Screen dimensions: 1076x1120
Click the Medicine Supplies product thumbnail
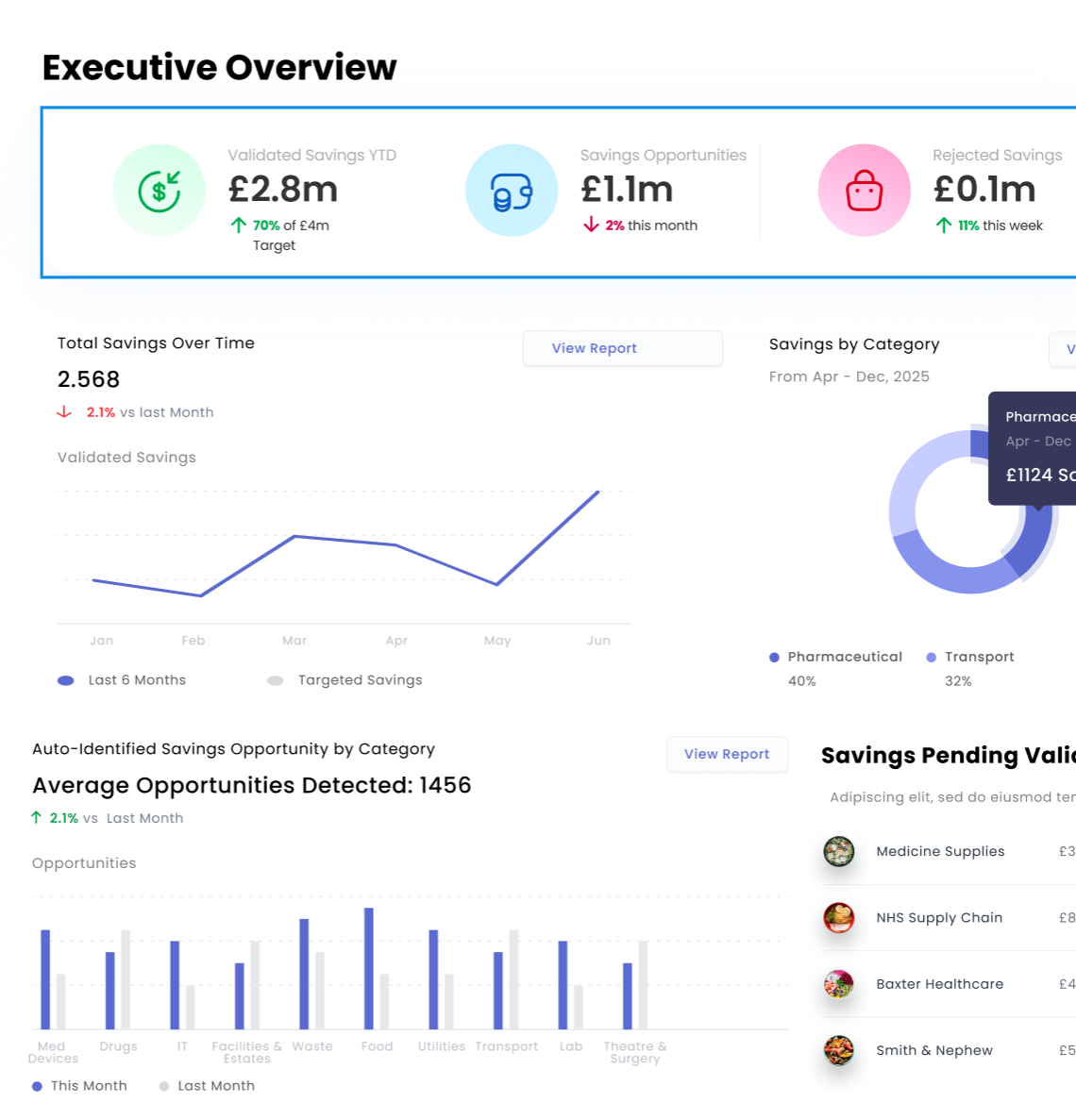pos(839,851)
